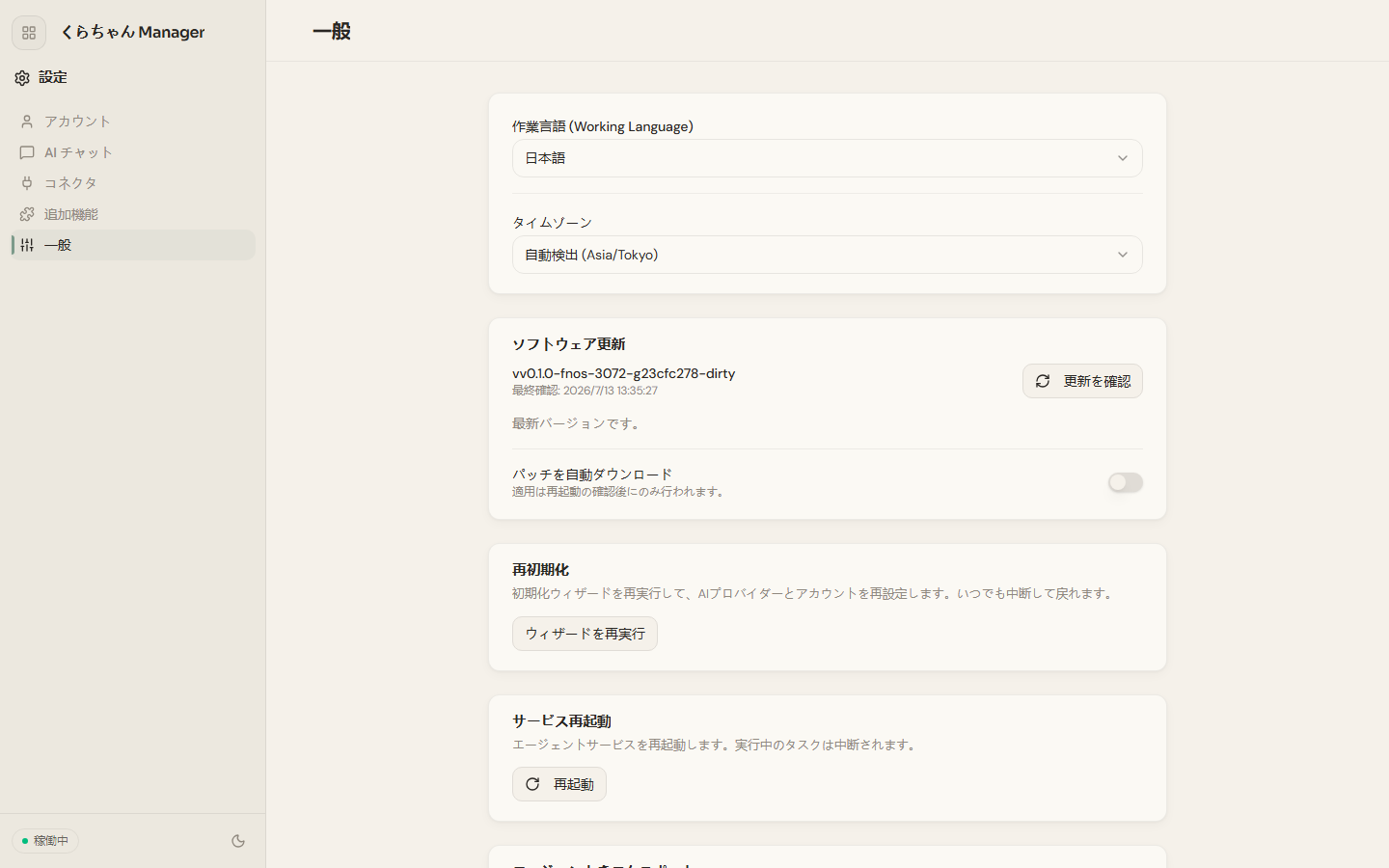Open コネクタ settings page

click(133, 183)
